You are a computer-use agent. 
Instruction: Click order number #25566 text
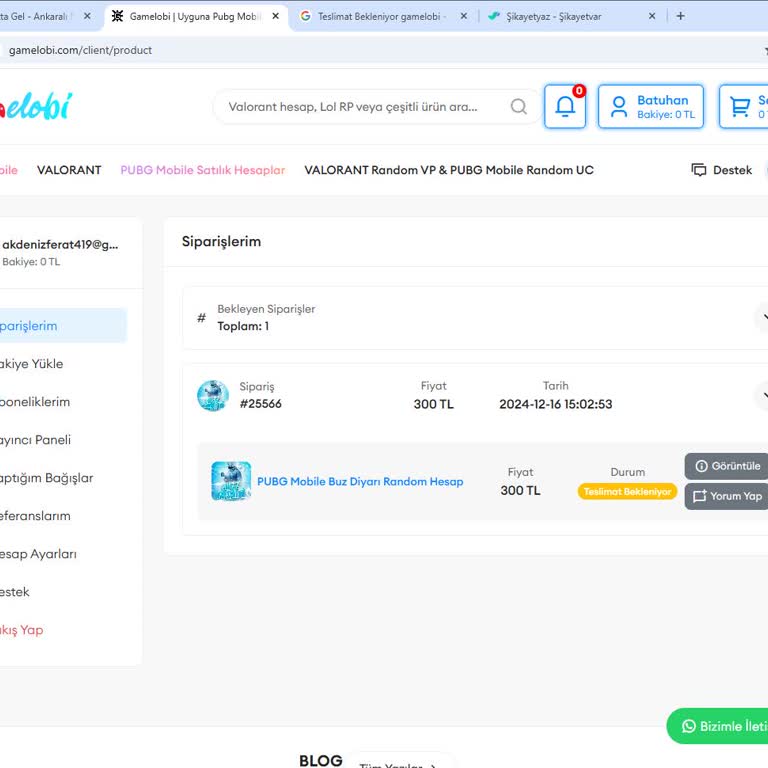coord(260,404)
